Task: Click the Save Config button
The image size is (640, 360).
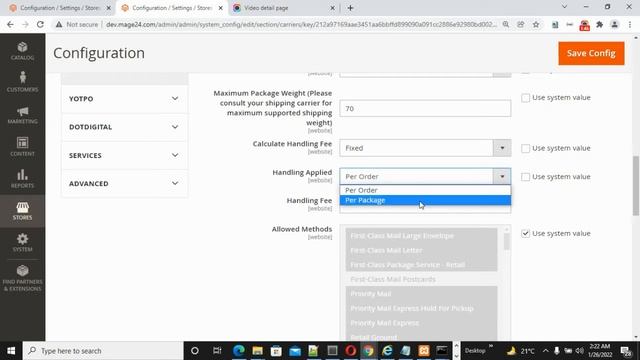Action: click(591, 53)
